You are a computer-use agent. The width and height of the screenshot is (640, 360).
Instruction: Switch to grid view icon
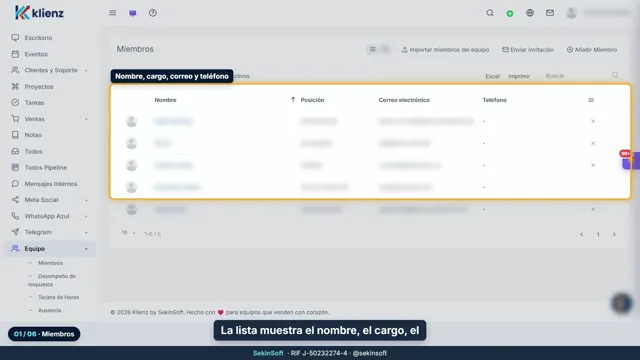(x=385, y=49)
